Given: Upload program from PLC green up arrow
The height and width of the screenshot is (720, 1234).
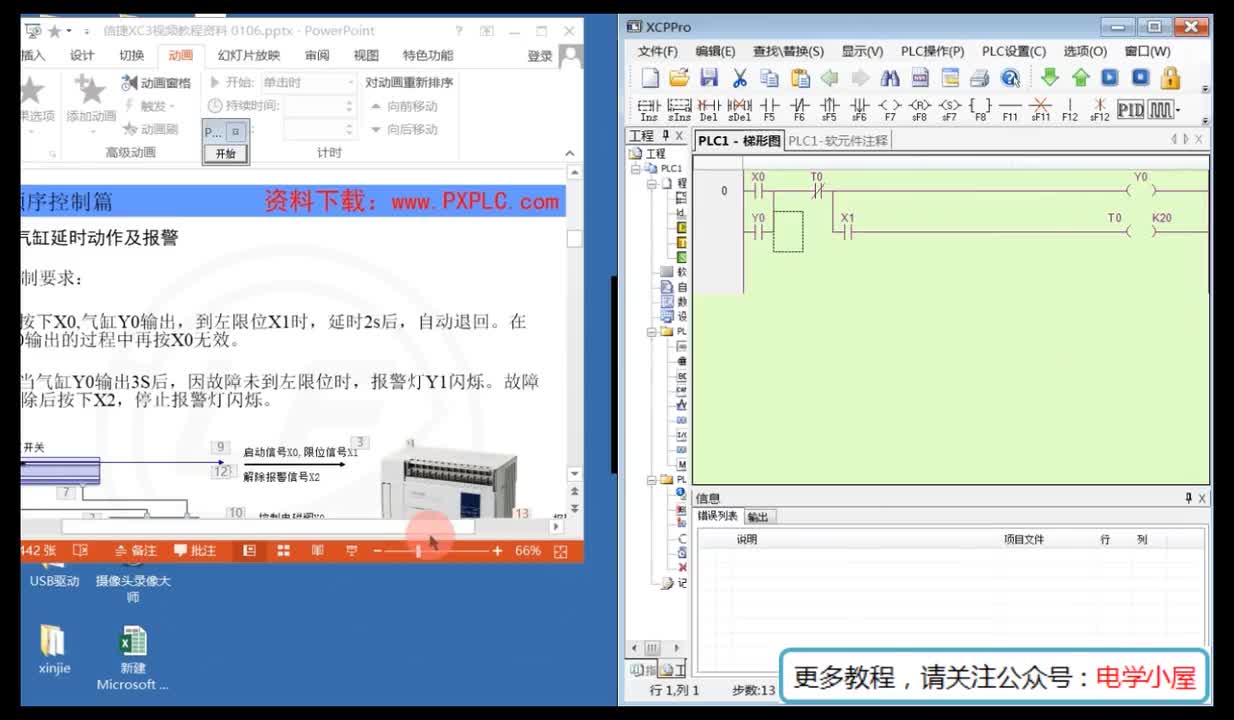Looking at the screenshot, I should point(1080,77).
